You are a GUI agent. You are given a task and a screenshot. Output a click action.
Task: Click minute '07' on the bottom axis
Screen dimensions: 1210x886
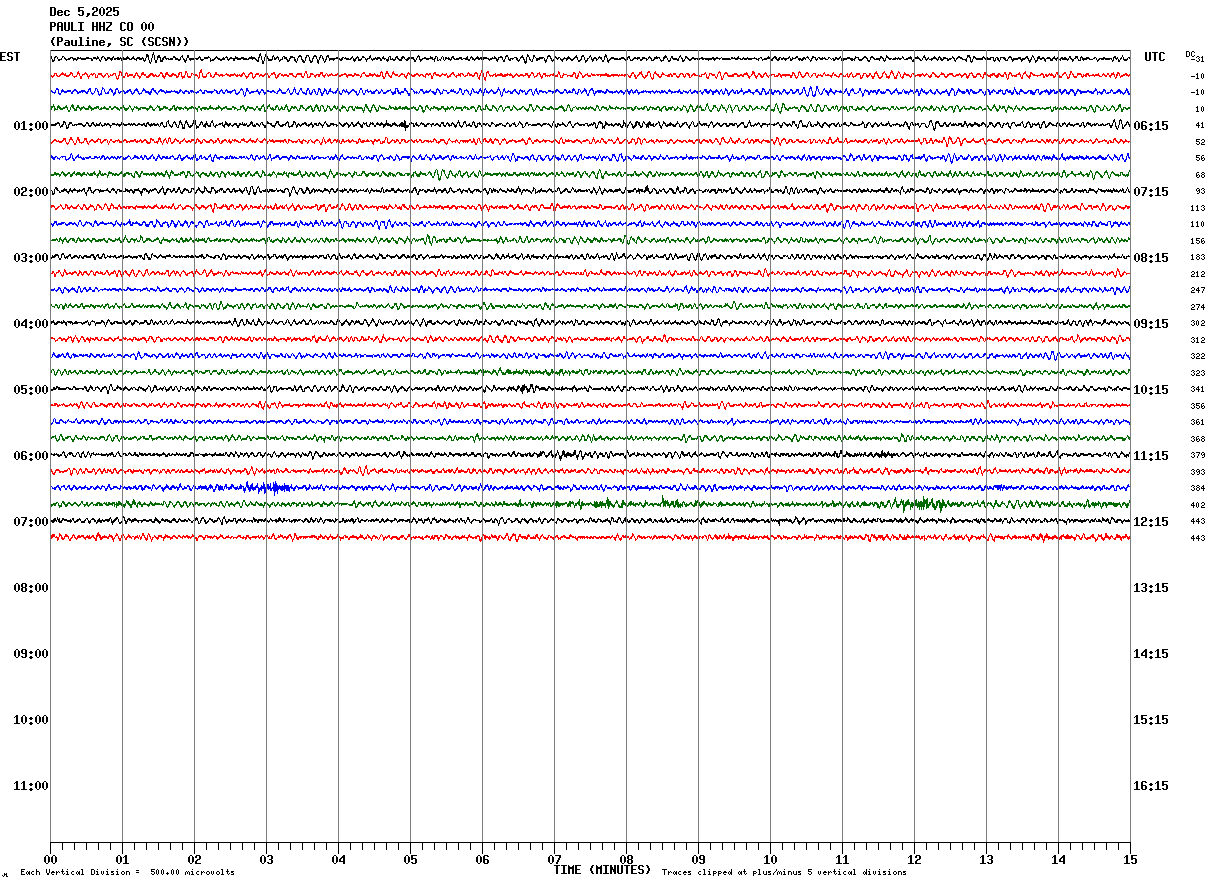pos(554,860)
